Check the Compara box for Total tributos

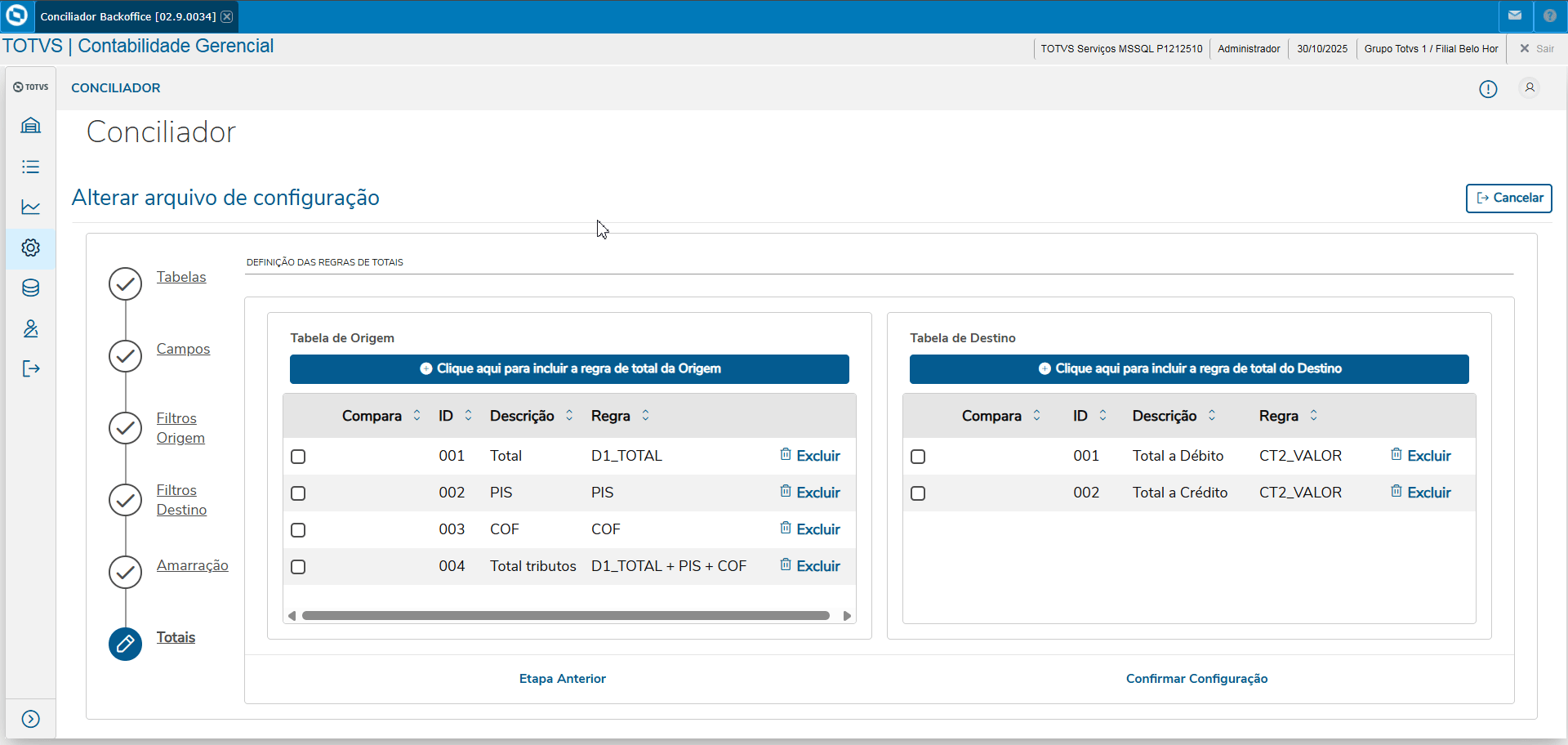[x=298, y=567]
